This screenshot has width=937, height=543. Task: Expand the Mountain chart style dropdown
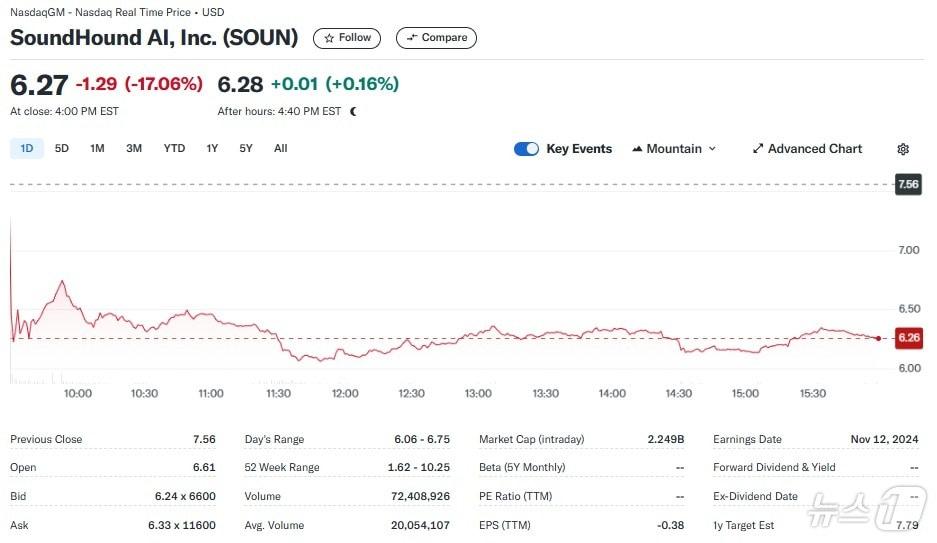712,149
